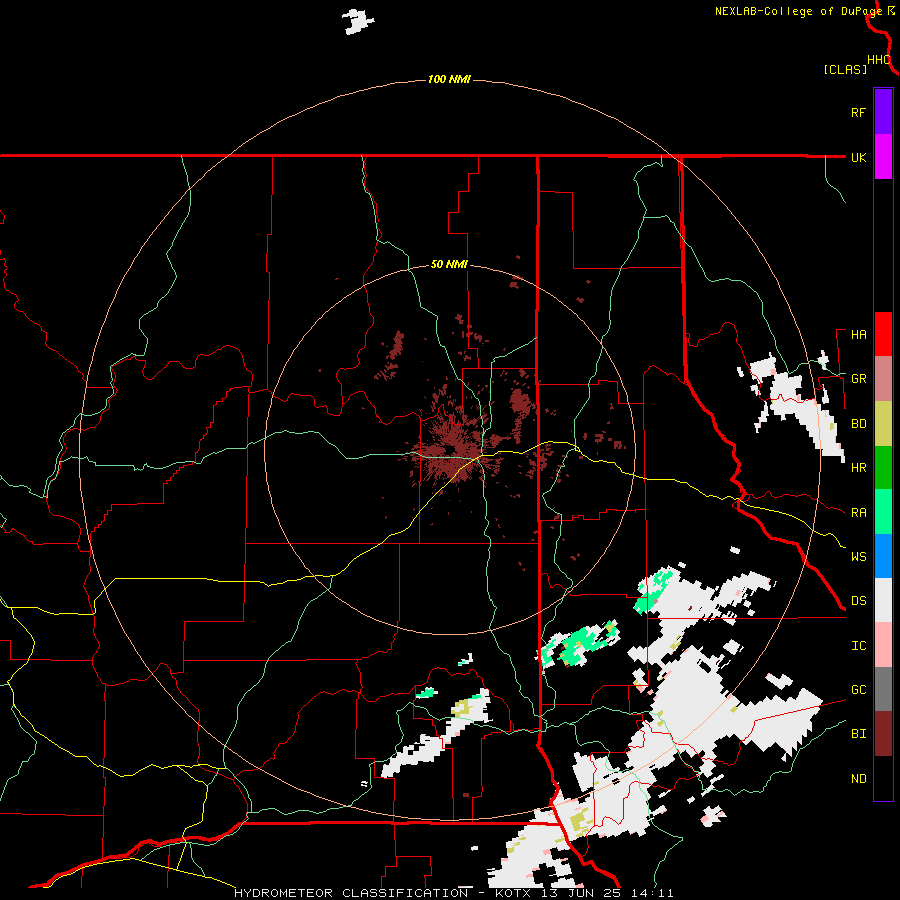Click the NEXLAB-College of DuPage credit text
The image size is (900, 900).
pyautogui.click(x=800, y=11)
